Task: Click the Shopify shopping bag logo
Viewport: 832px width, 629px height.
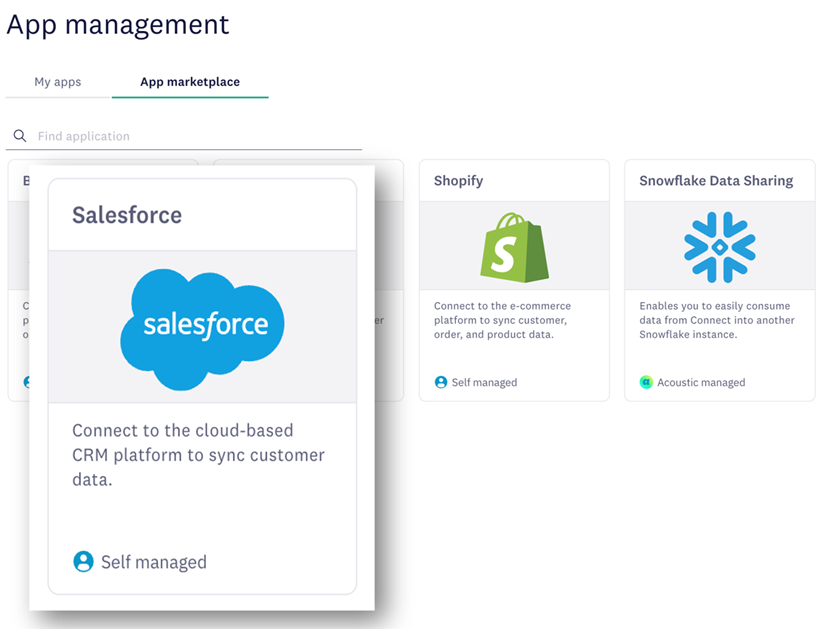Action: [514, 246]
